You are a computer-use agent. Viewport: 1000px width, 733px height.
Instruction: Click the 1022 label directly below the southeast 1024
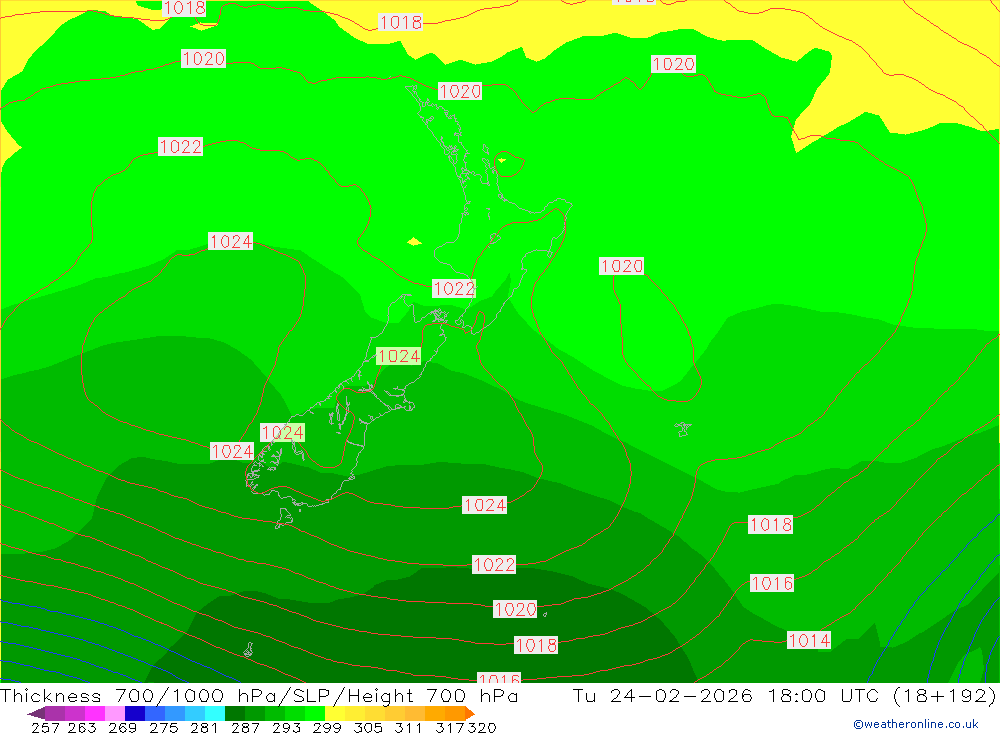tap(494, 565)
